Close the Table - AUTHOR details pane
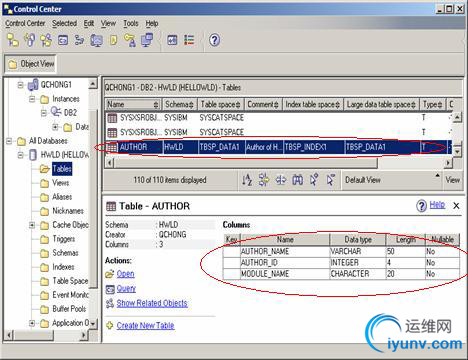This screenshot has width=468, height=360. point(456,206)
